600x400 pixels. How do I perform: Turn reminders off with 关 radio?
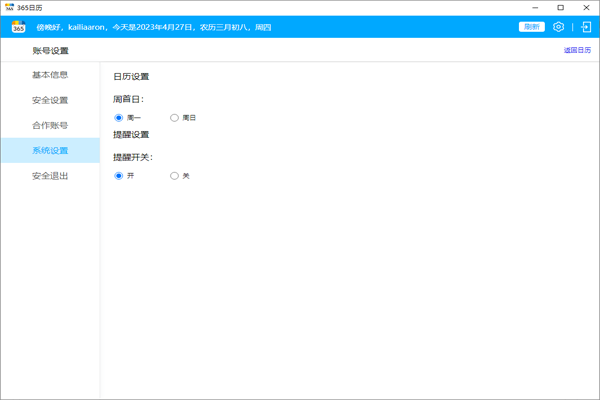(x=174, y=176)
